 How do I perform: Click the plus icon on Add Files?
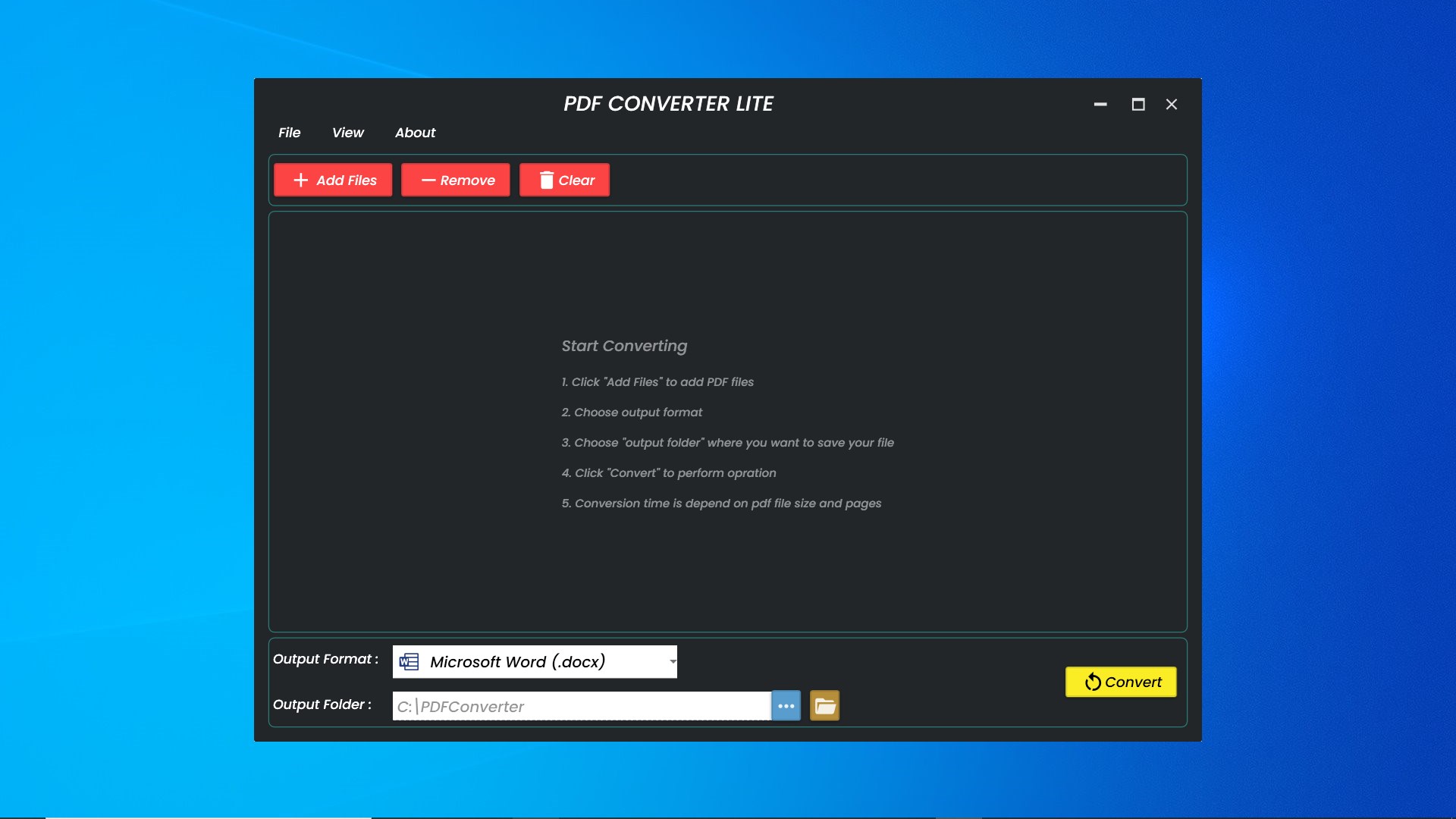(301, 180)
